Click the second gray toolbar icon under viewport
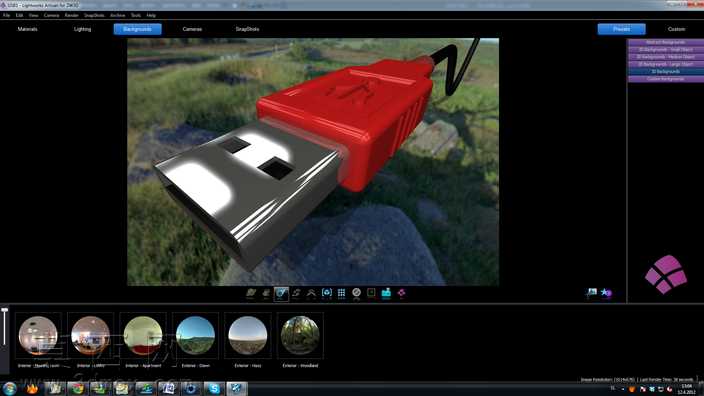 pyautogui.click(x=266, y=293)
